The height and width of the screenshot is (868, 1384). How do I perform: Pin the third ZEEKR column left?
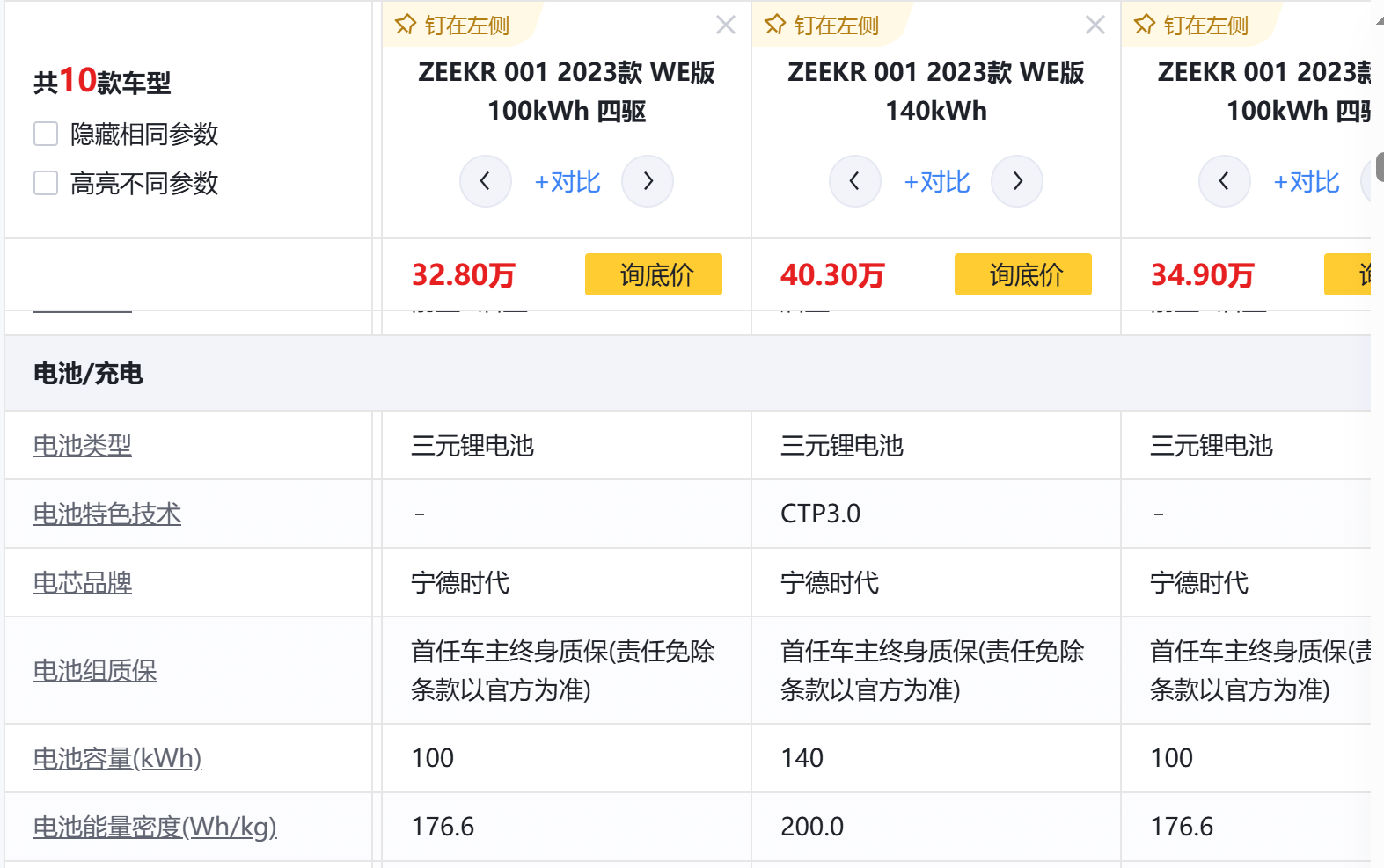[x=1192, y=26]
